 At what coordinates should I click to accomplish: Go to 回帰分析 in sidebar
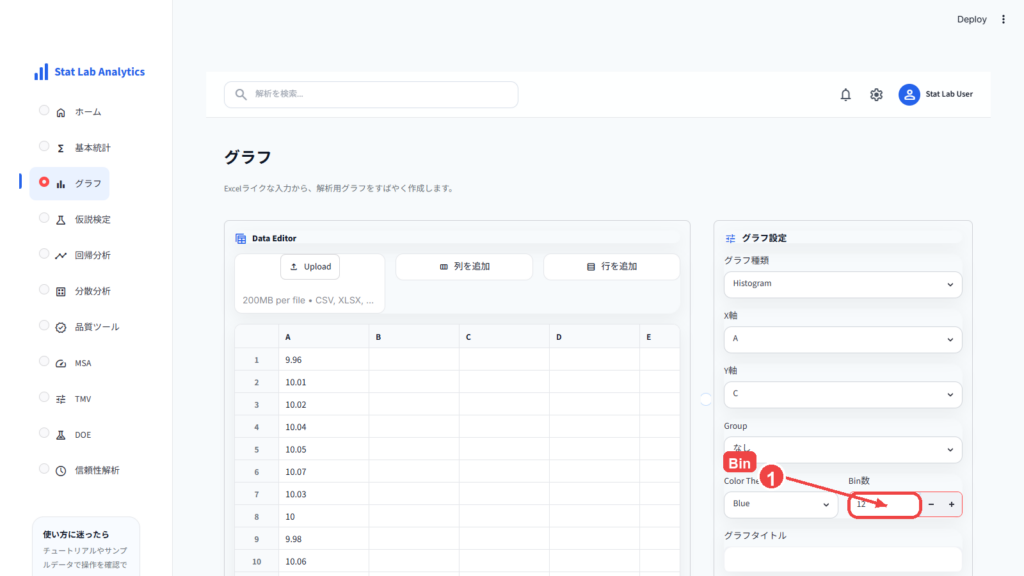(x=92, y=255)
